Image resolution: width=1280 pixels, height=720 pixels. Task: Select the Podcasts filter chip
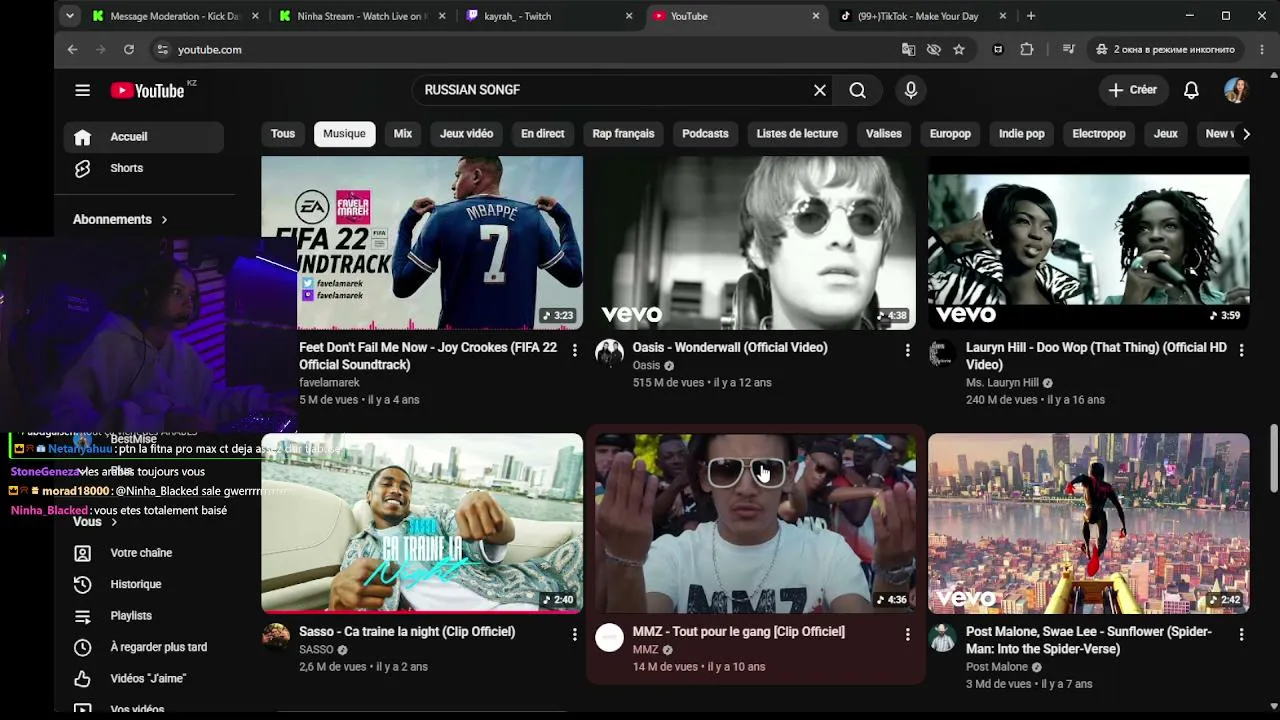[x=705, y=134]
